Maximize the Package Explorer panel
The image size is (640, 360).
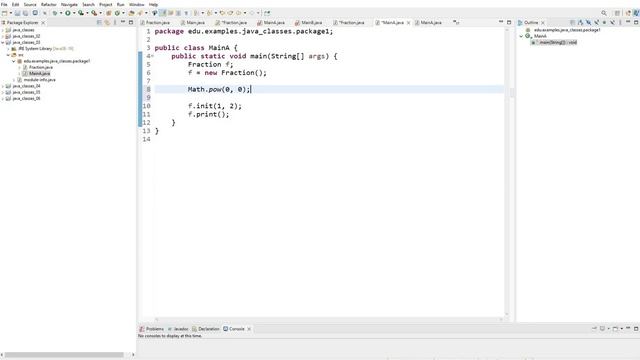(131, 22)
